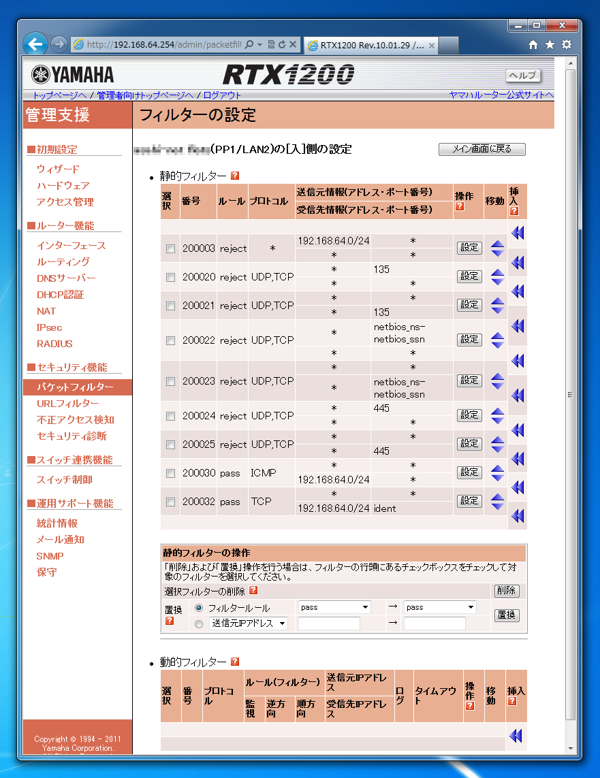The height and width of the screenshot is (778, 600).
Task: Check the box for filter 200025
Action: pos(171,445)
